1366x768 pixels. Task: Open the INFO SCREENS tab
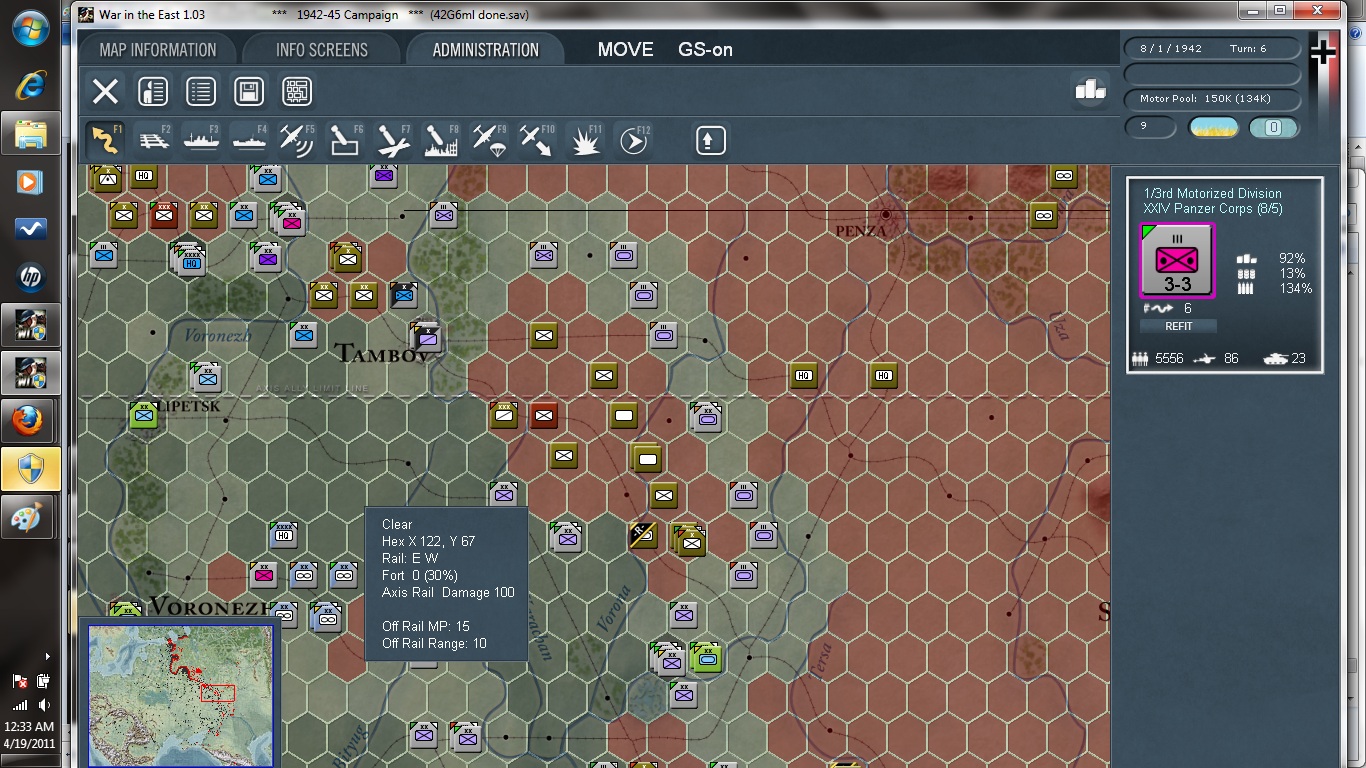click(322, 50)
